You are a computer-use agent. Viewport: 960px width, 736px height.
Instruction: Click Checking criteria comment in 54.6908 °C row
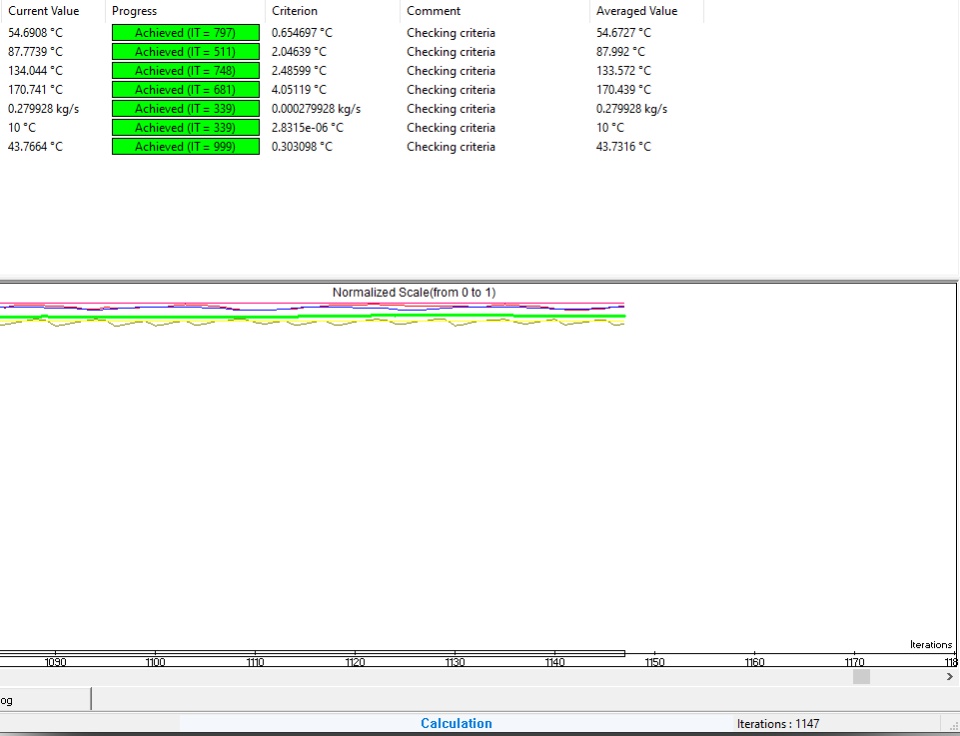451,32
